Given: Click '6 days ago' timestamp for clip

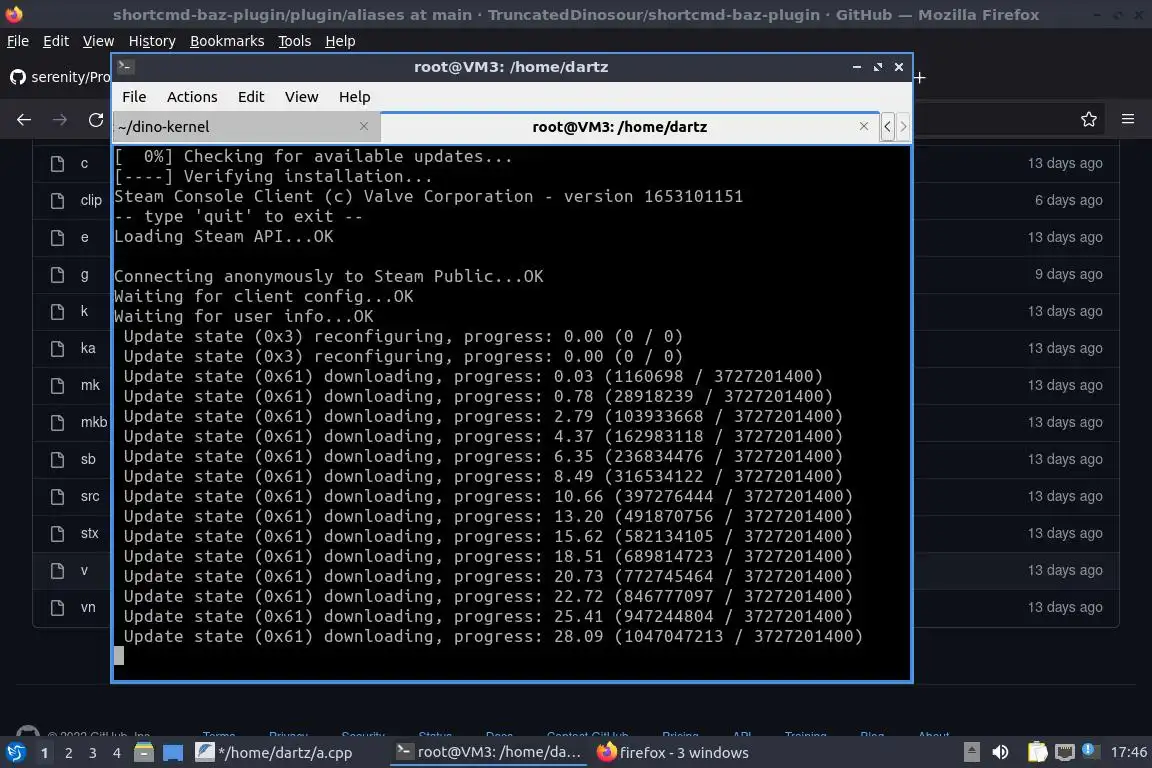Looking at the screenshot, I should (1068, 201).
